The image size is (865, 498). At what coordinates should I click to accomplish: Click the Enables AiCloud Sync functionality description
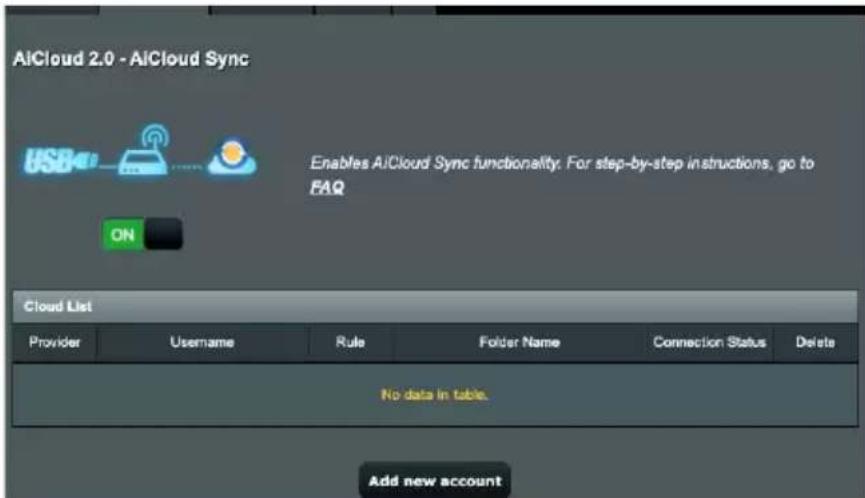pos(562,175)
